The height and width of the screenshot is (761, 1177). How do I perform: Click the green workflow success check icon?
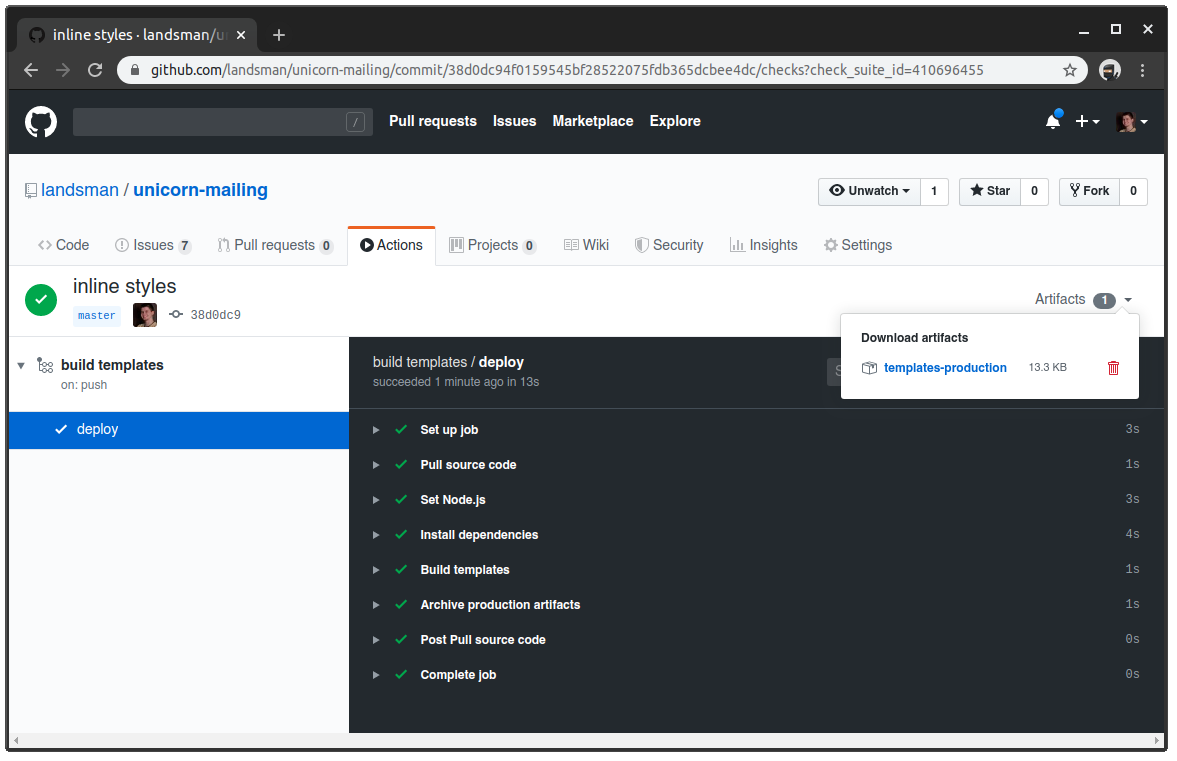[41, 300]
